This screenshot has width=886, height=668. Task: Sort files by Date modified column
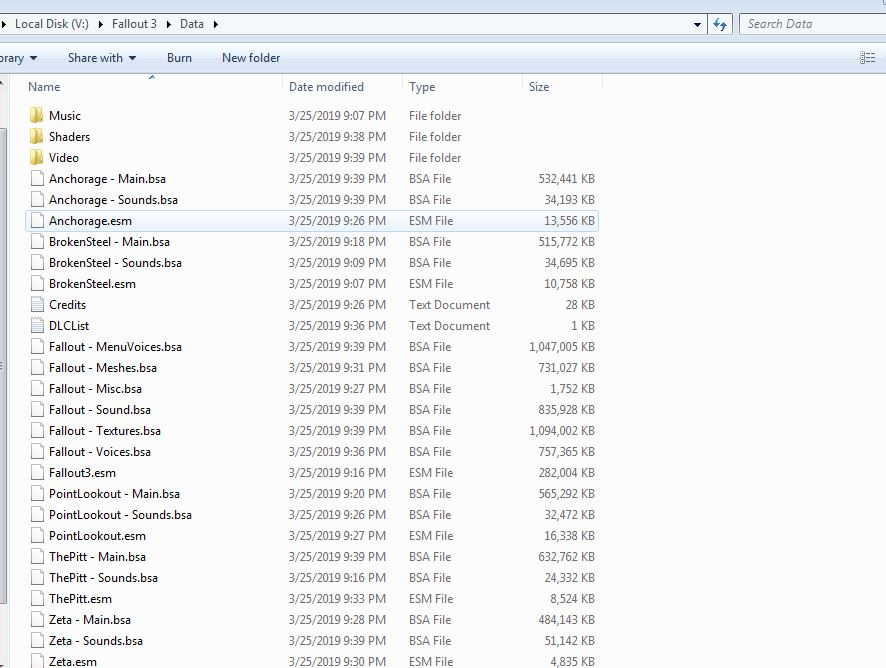(x=326, y=86)
